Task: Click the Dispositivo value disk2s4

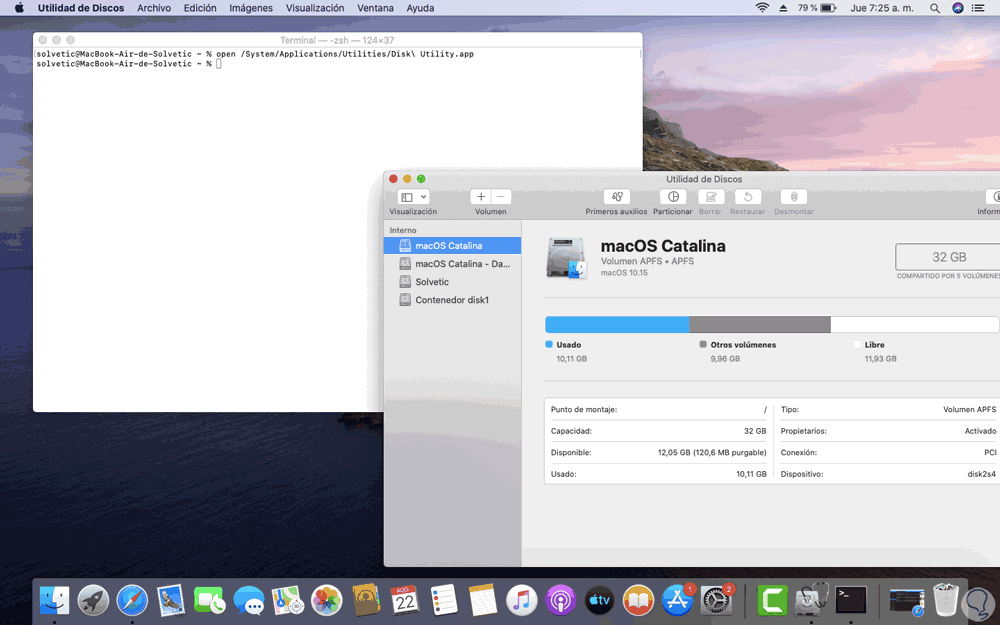Action: click(982, 474)
